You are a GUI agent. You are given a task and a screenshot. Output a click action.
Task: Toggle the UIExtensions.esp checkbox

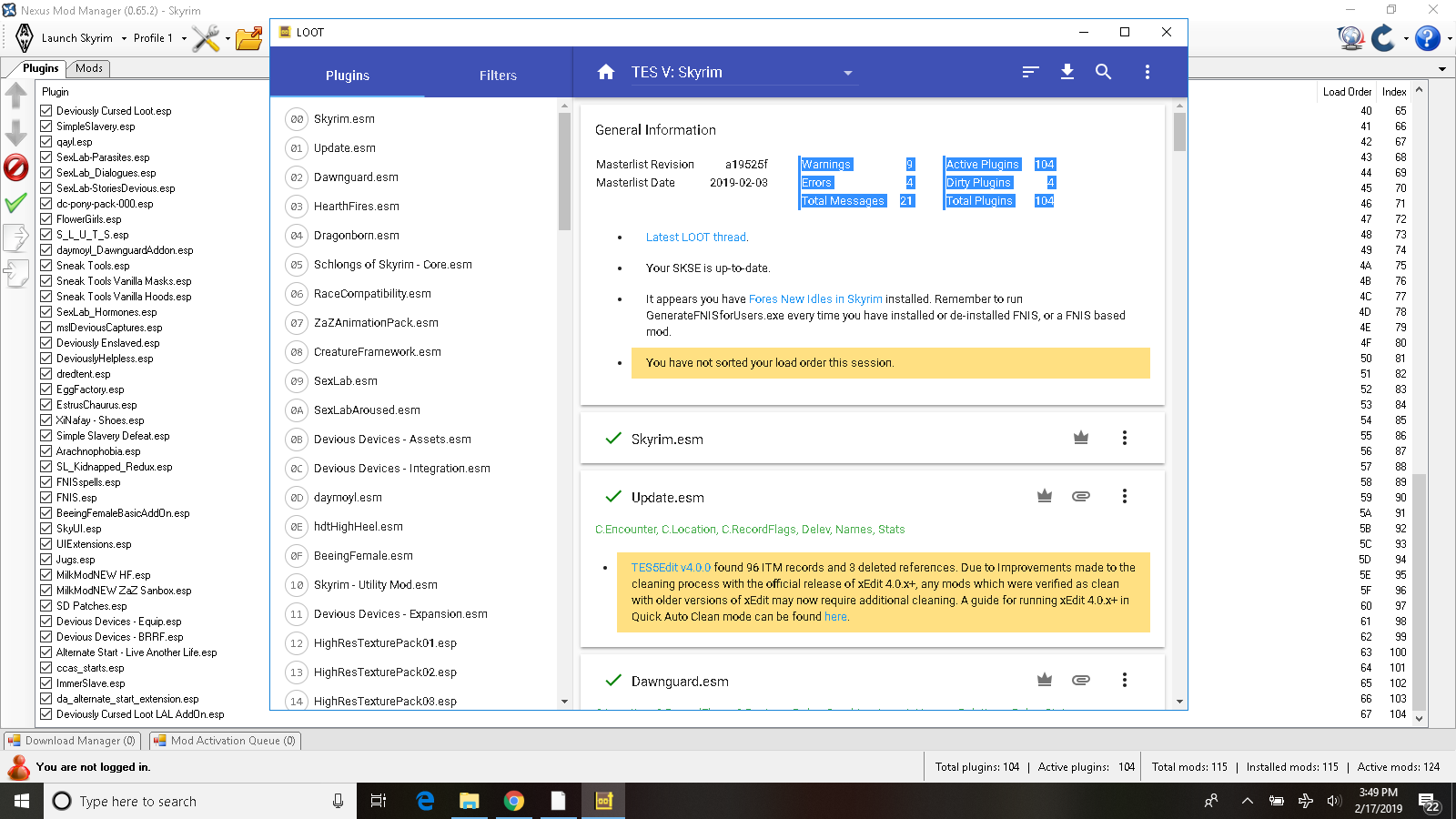click(46, 544)
